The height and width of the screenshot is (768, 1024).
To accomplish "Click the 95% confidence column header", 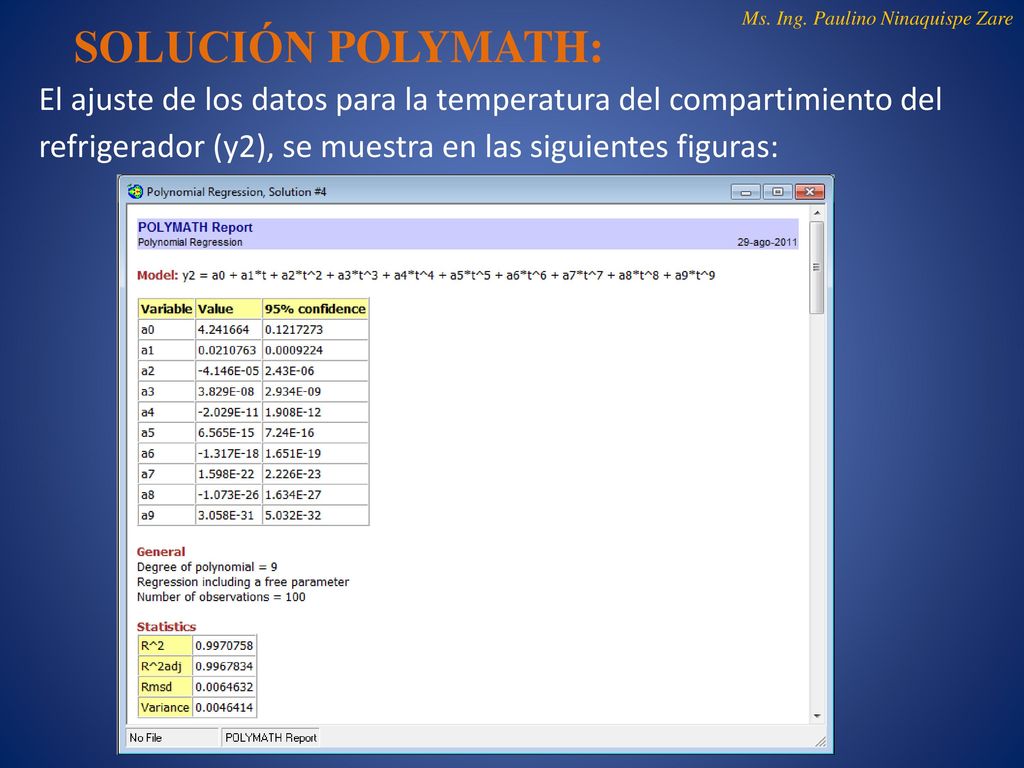I will pos(315,309).
